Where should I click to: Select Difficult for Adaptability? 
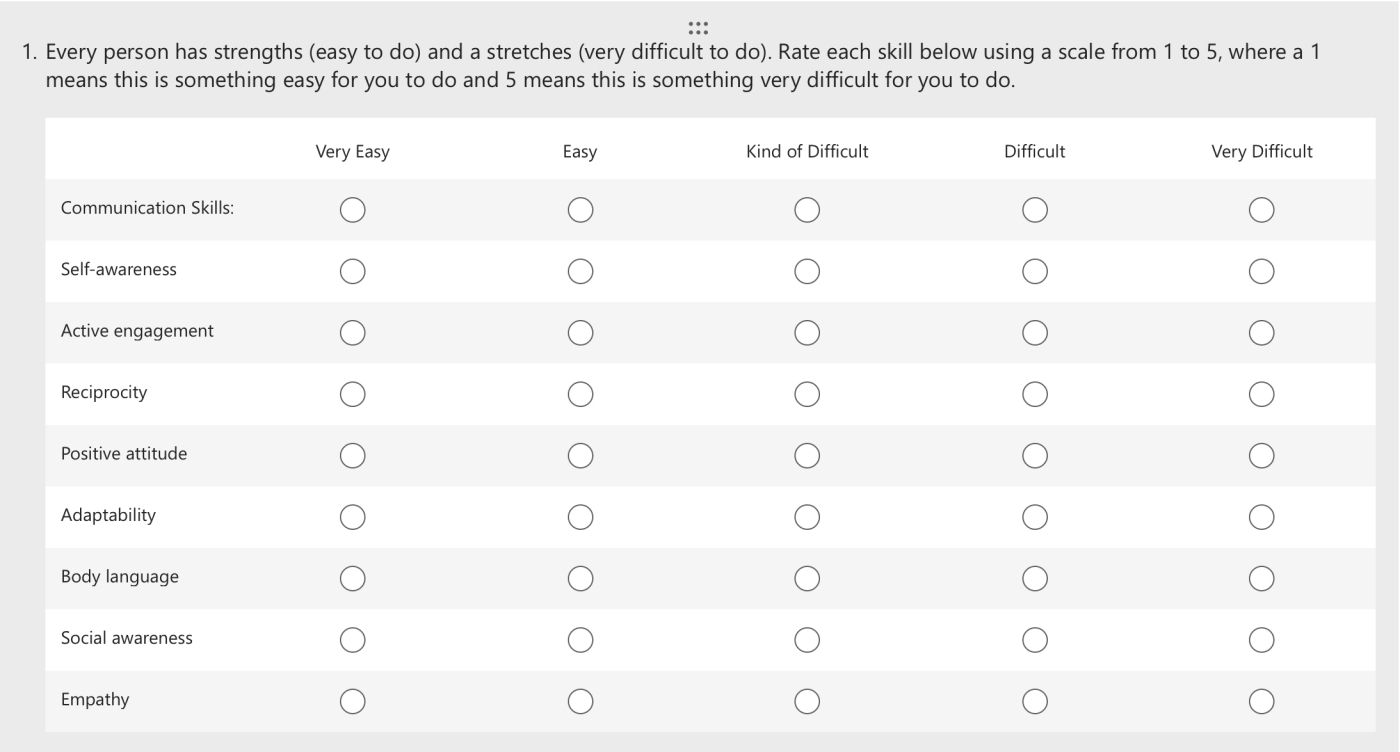(x=1034, y=516)
